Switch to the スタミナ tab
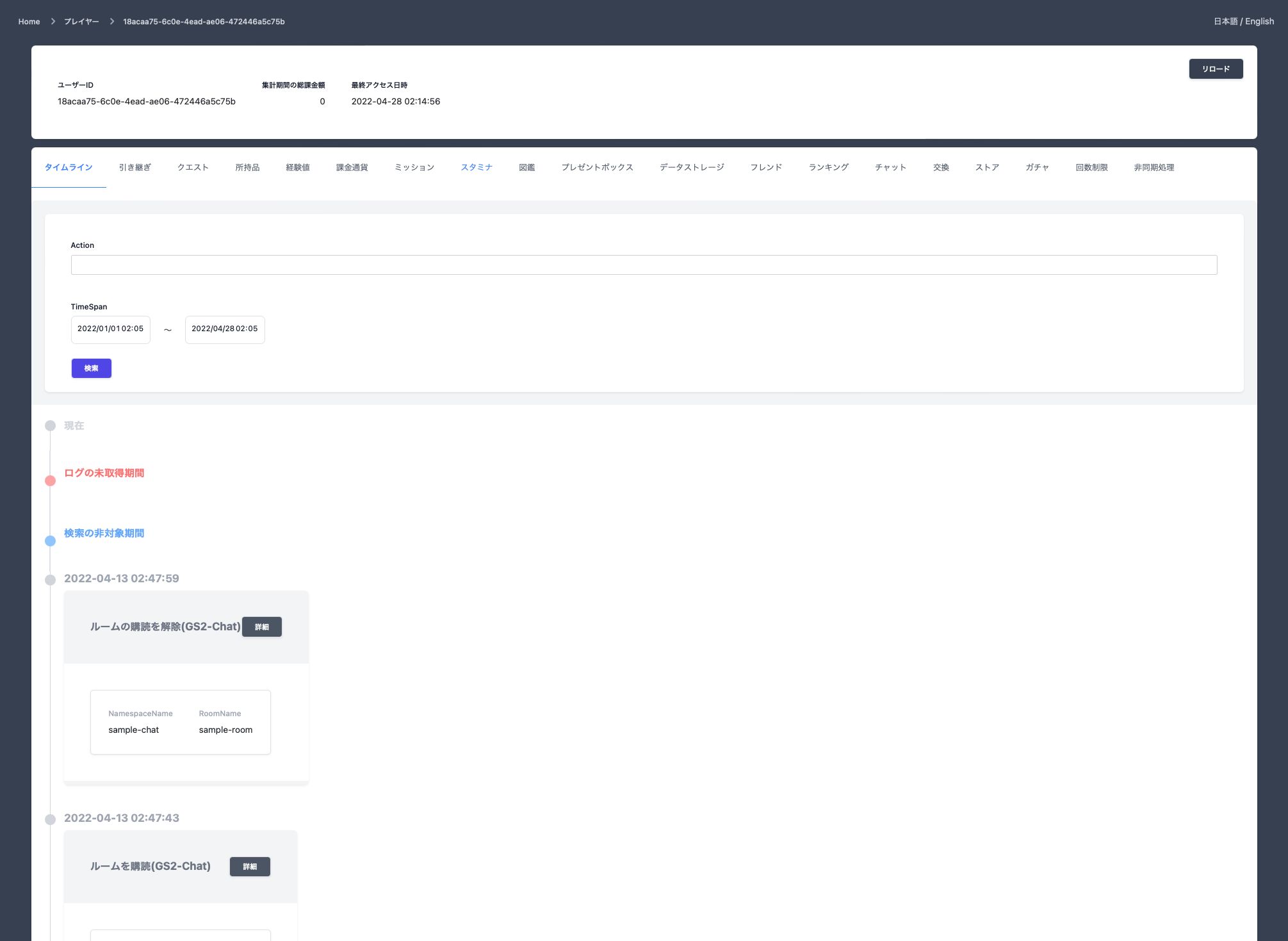 click(477, 168)
